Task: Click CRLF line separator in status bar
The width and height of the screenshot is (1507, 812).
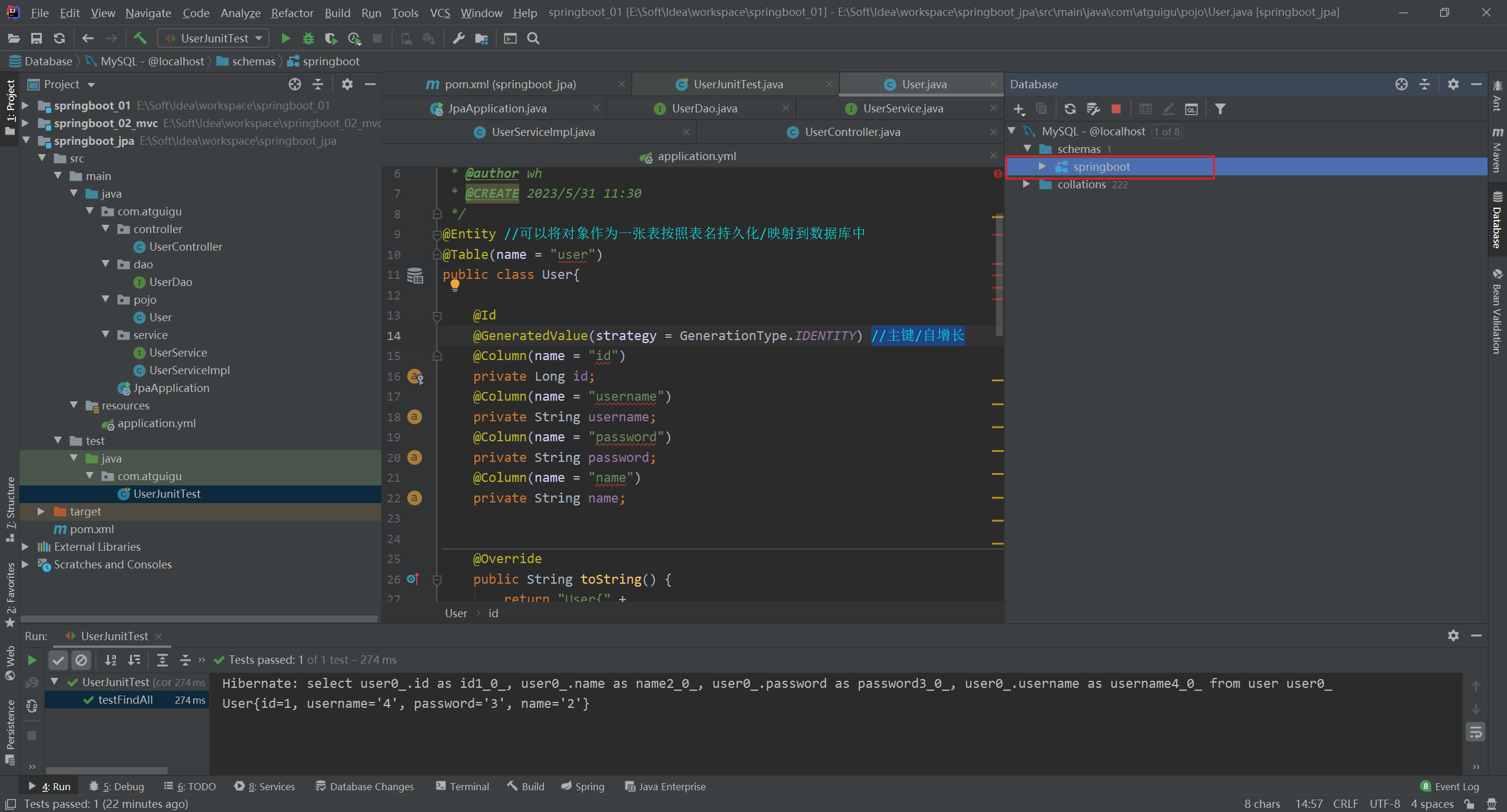Action: 1346,804
